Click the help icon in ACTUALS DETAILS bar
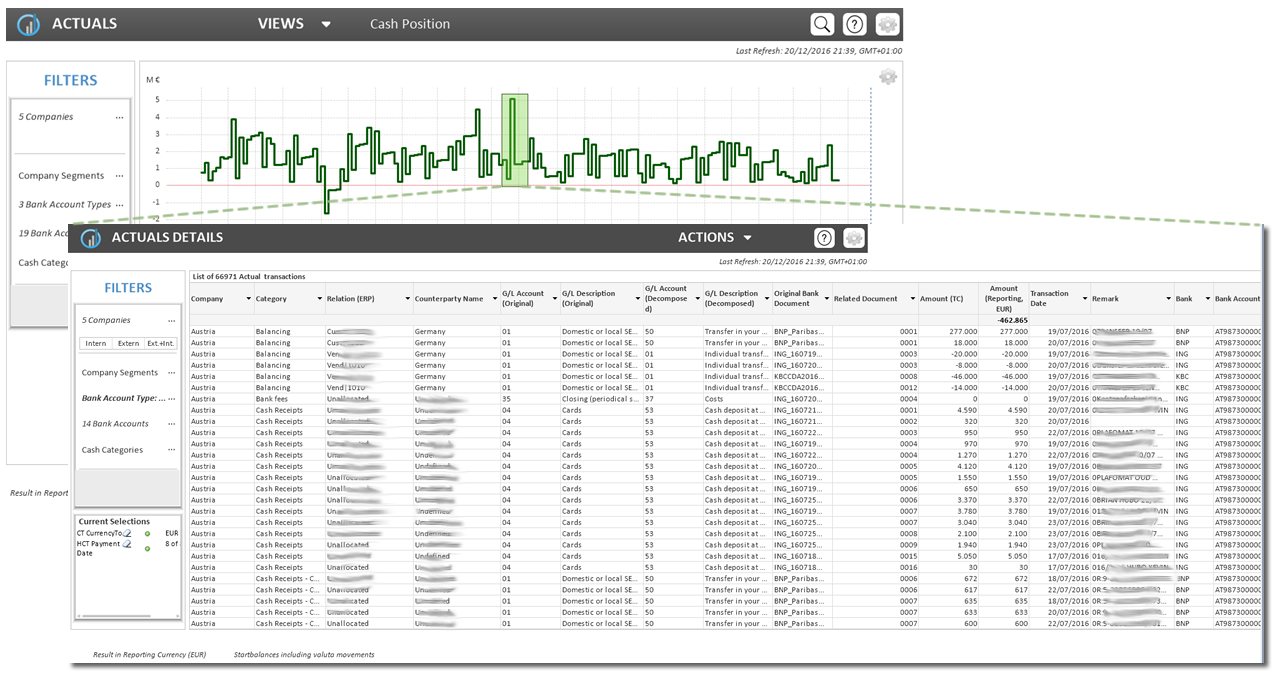The image size is (1283, 690). point(824,237)
